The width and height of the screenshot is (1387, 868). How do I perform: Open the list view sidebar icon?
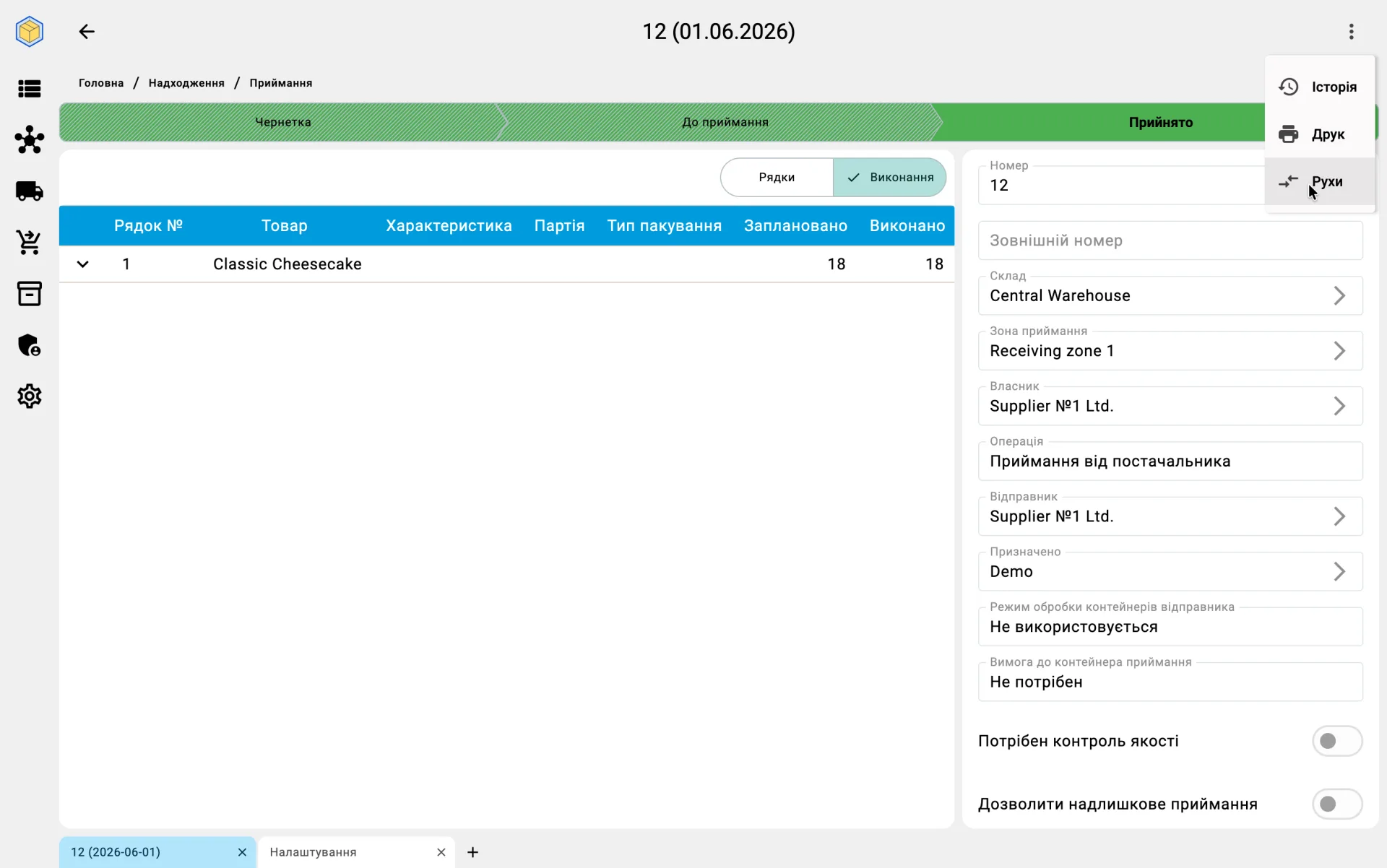tap(30, 89)
